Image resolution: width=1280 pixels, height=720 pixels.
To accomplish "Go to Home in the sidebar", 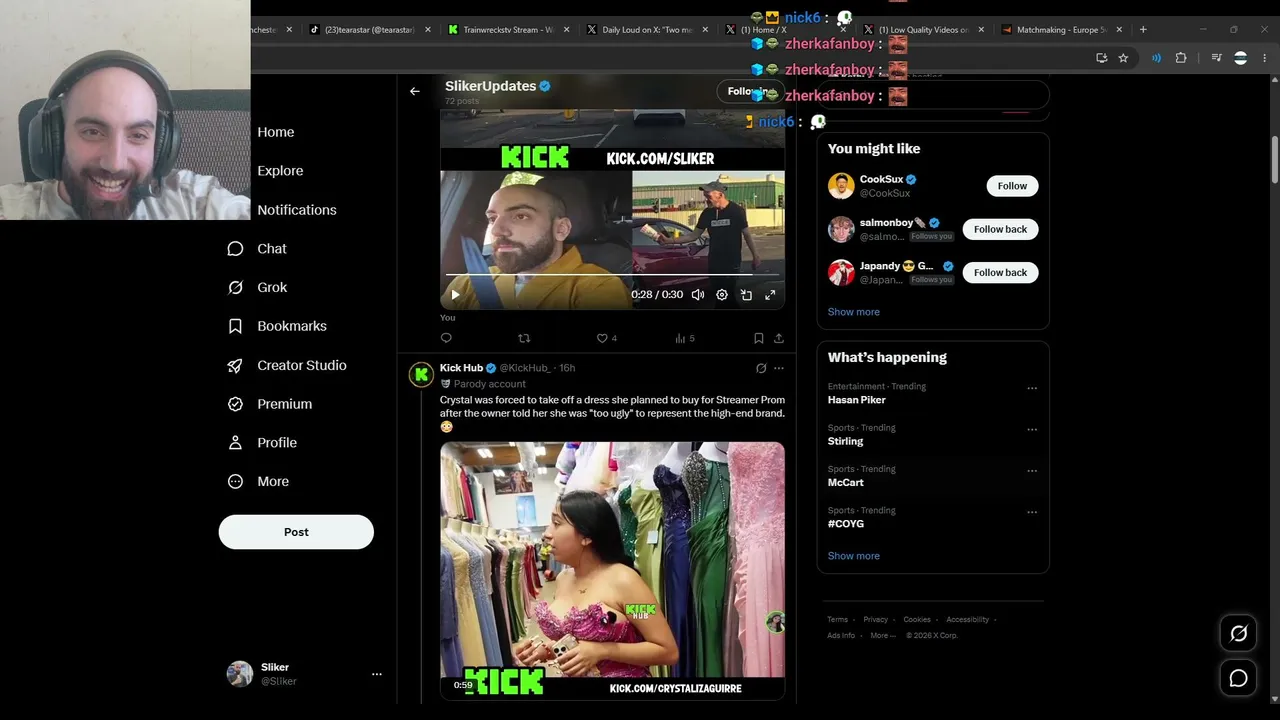I will pyautogui.click(x=276, y=132).
